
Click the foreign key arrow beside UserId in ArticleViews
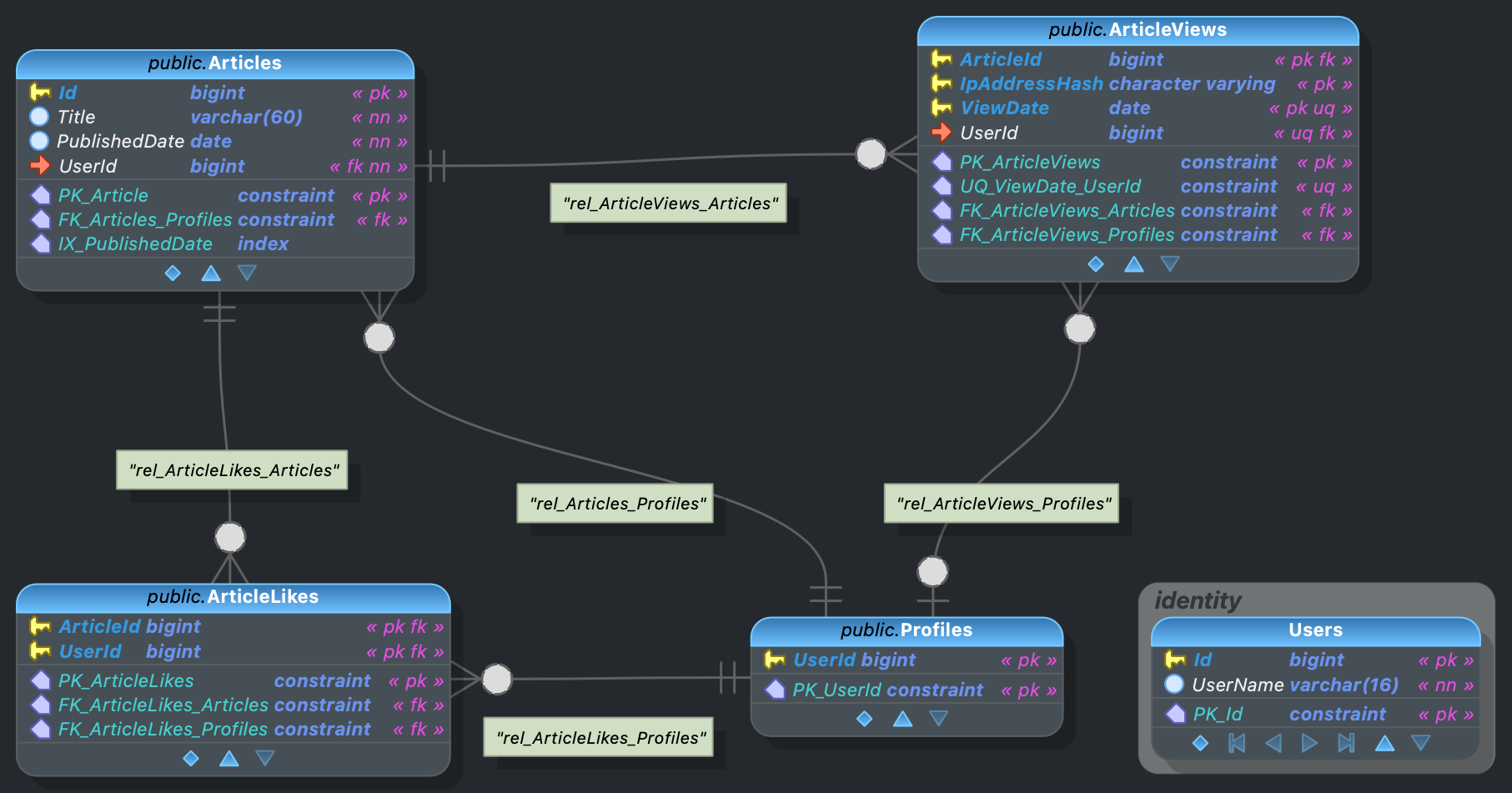pyautogui.click(x=941, y=133)
